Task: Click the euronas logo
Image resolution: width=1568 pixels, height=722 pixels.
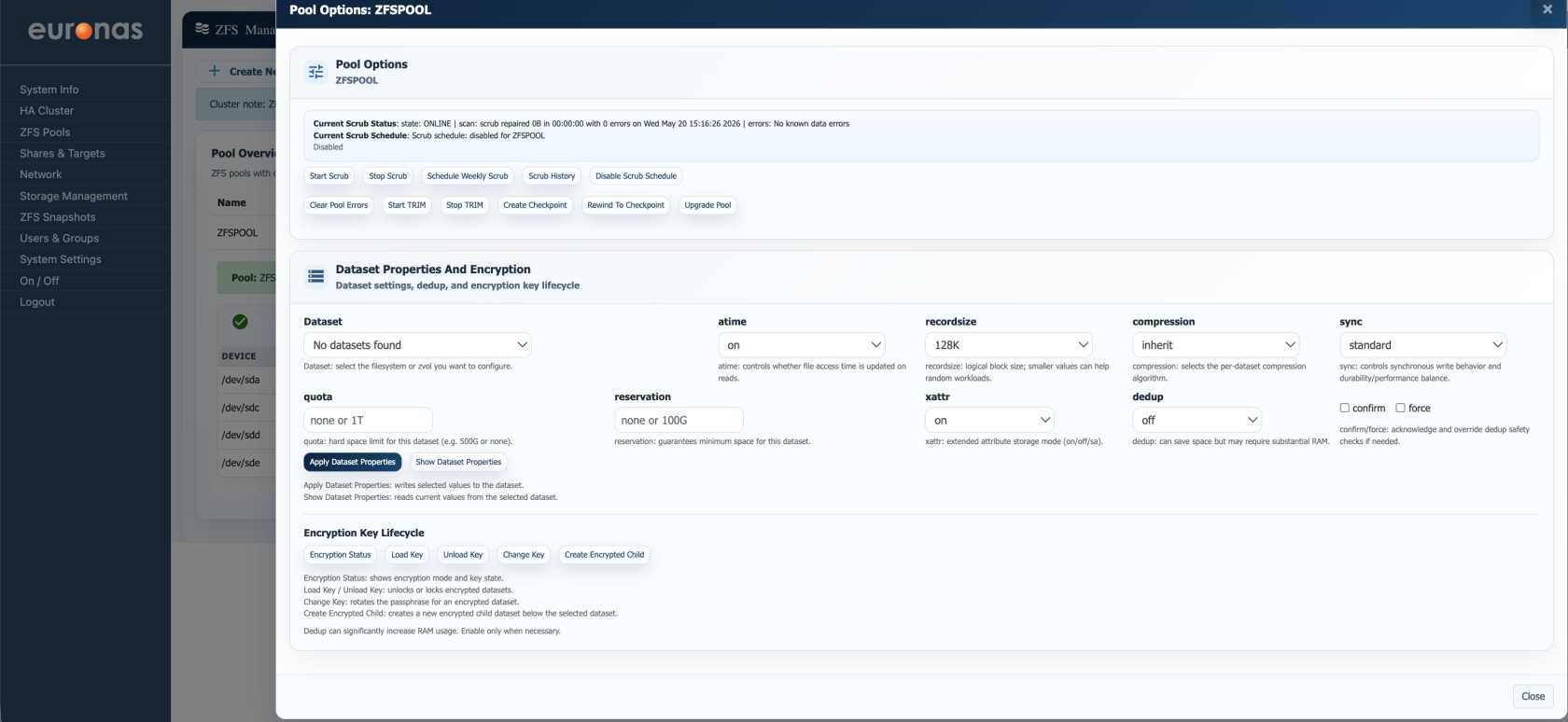Action: click(86, 30)
